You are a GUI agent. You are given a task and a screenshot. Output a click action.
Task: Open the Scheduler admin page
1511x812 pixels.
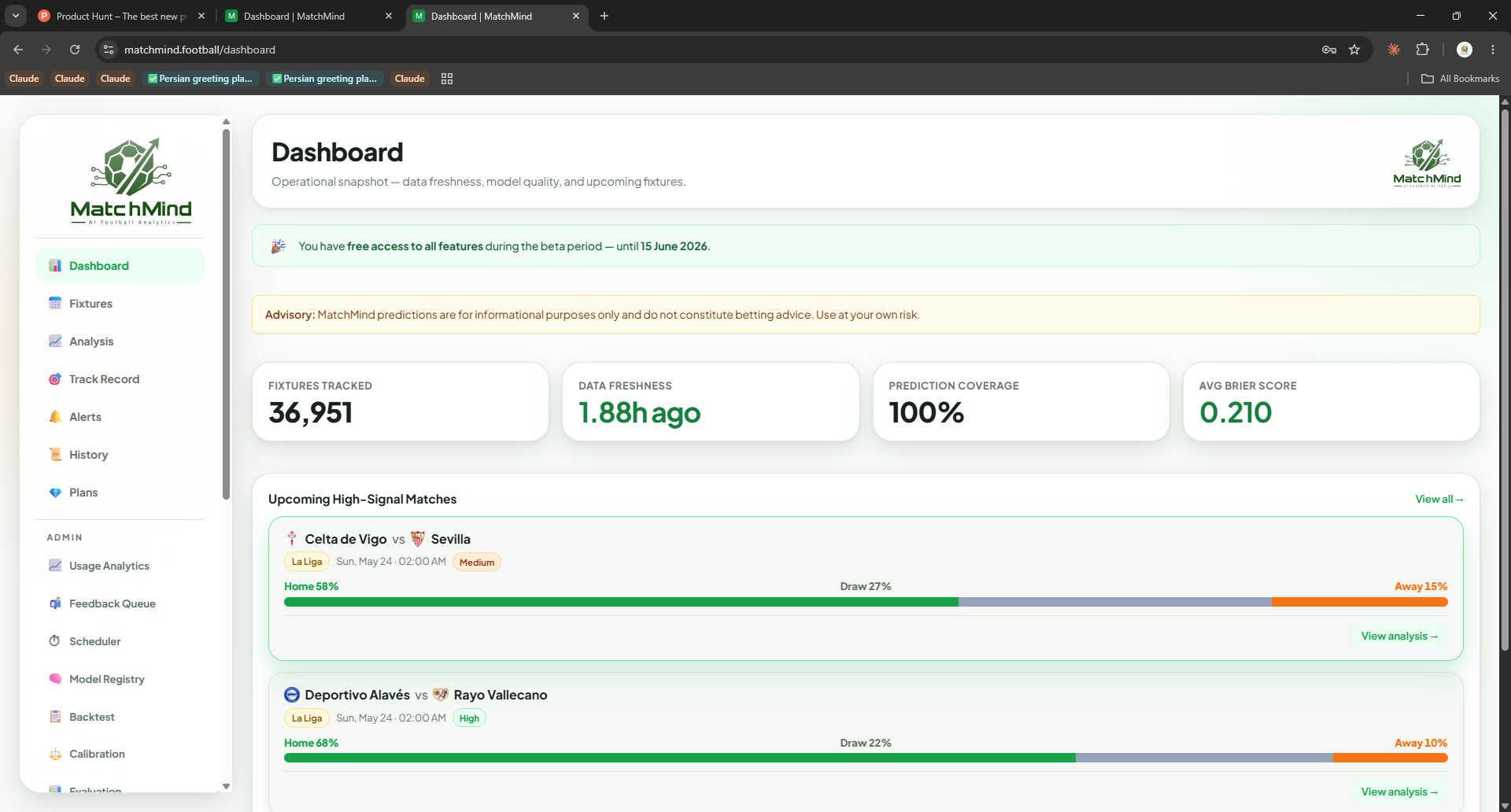(120, 641)
